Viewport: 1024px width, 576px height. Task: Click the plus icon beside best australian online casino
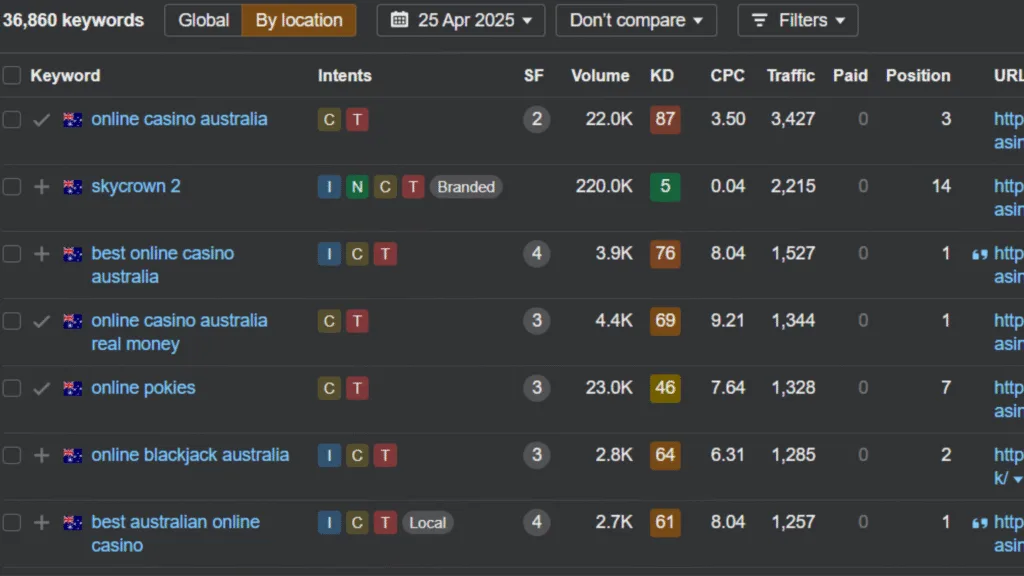41,522
